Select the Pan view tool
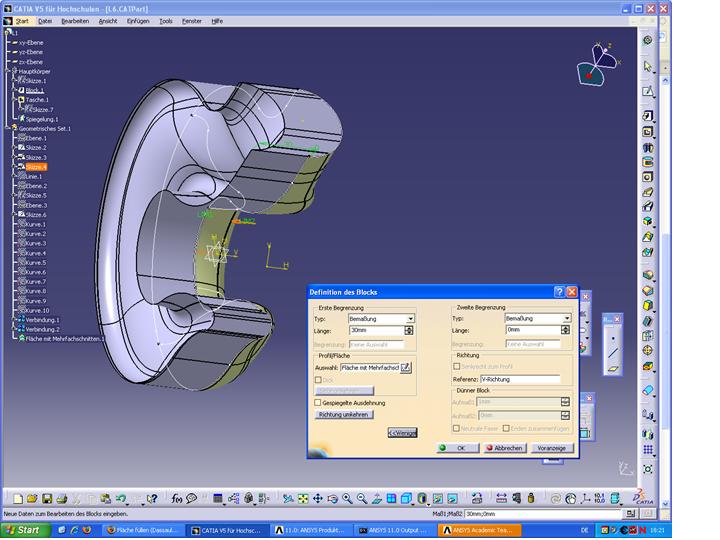Image resolution: width=720 pixels, height=540 pixels. (317, 498)
